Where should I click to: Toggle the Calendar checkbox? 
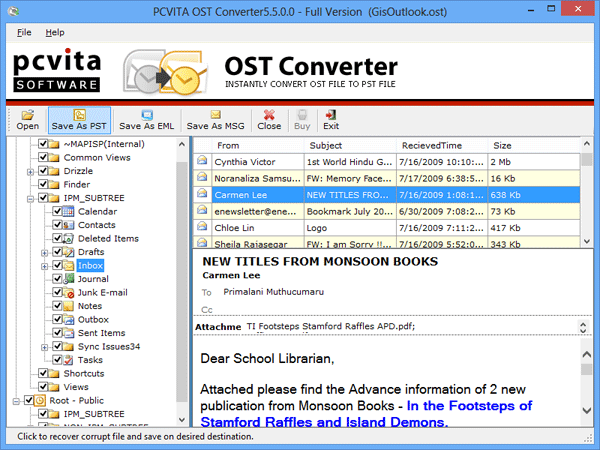tap(57, 211)
